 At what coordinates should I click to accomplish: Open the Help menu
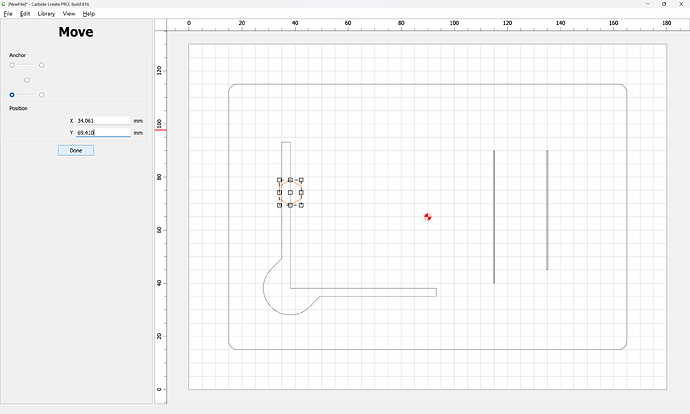click(89, 14)
